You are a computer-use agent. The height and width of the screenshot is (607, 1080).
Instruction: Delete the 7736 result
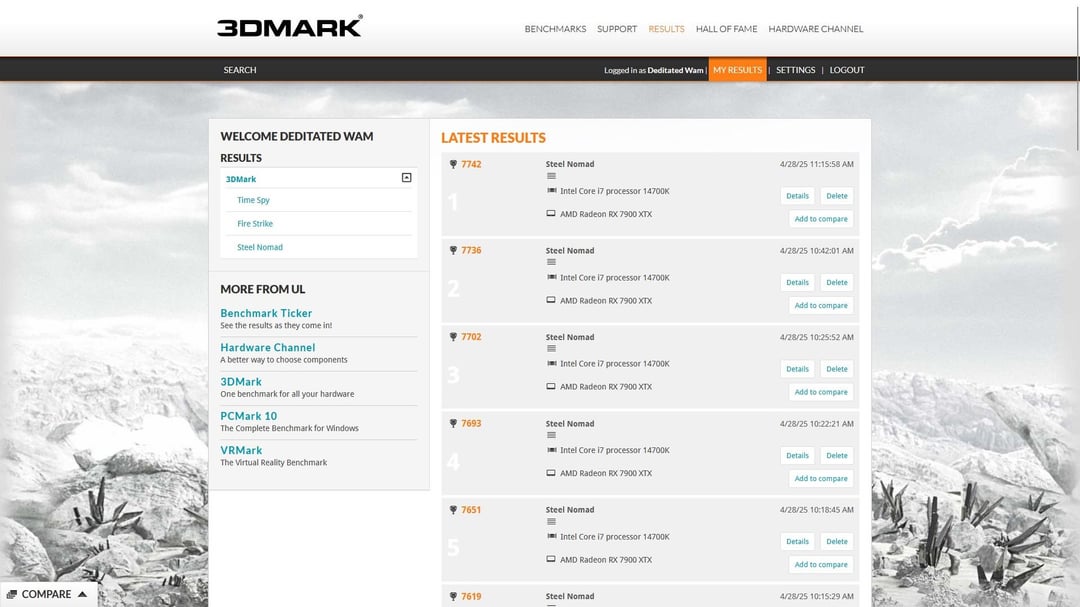coord(837,282)
